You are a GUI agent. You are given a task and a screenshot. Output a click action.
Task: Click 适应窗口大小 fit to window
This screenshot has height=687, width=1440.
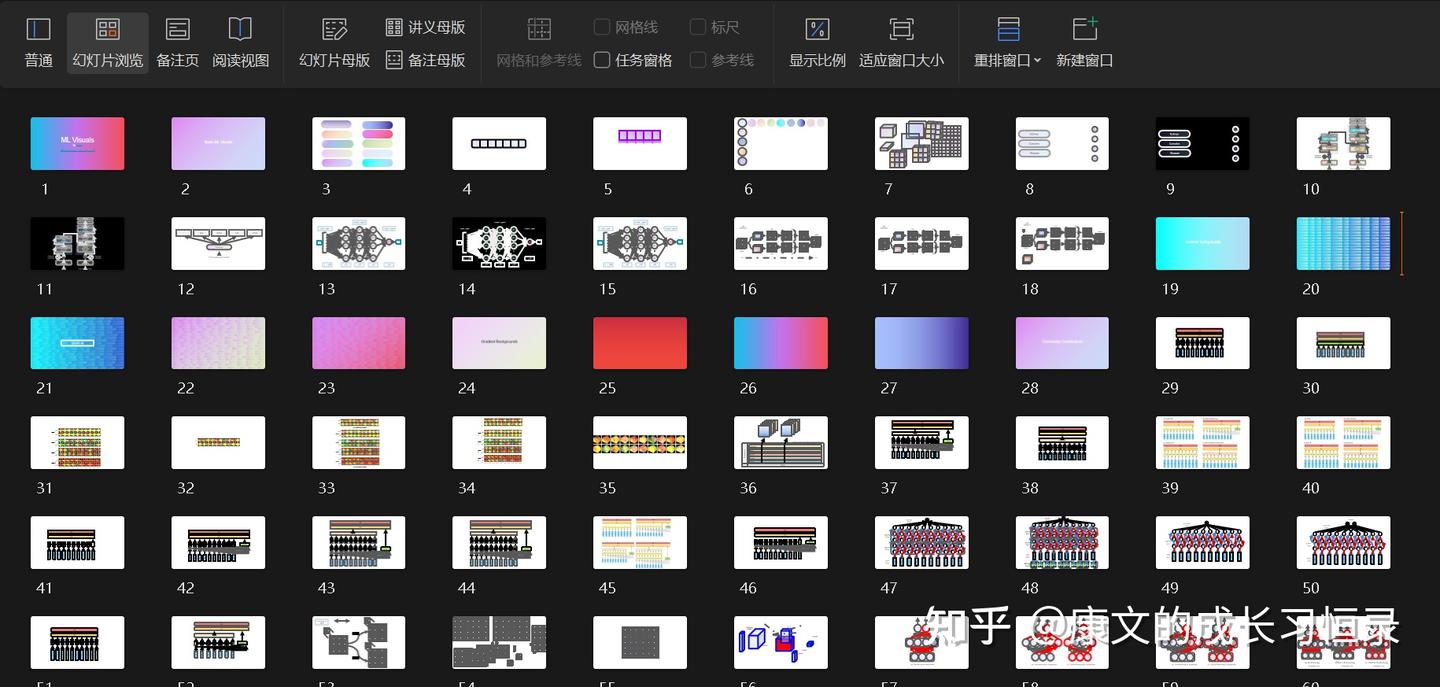(x=901, y=42)
